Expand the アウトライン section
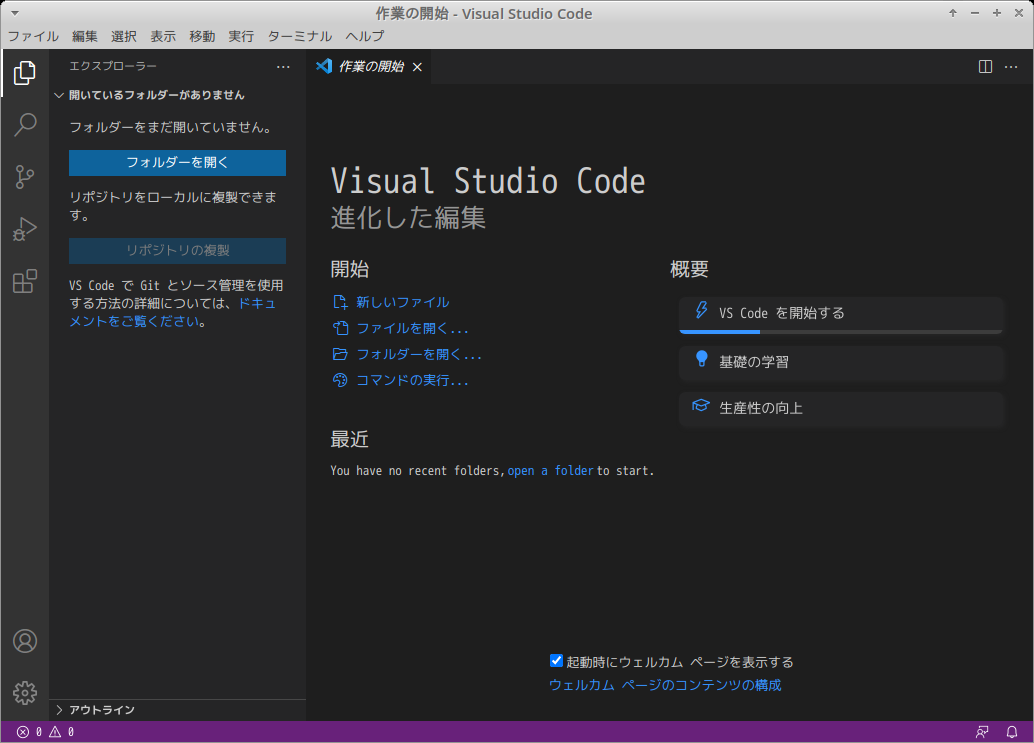The height and width of the screenshot is (743, 1034). [x=177, y=709]
